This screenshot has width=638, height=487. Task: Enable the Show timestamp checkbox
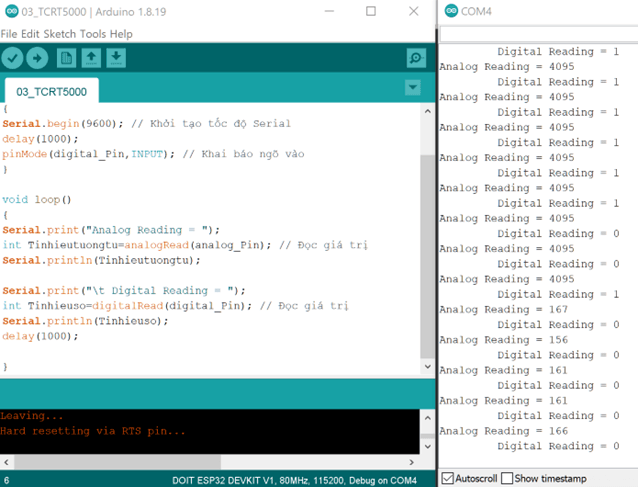pyautogui.click(x=507, y=478)
